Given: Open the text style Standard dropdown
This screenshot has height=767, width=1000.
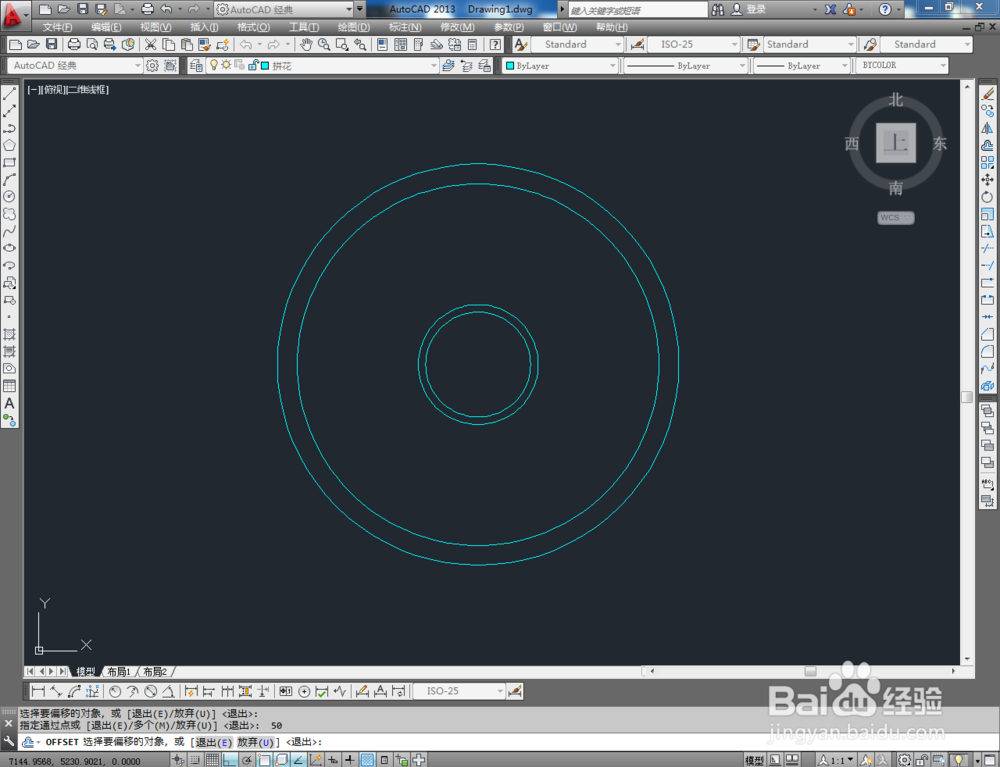Looking at the screenshot, I should [617, 44].
